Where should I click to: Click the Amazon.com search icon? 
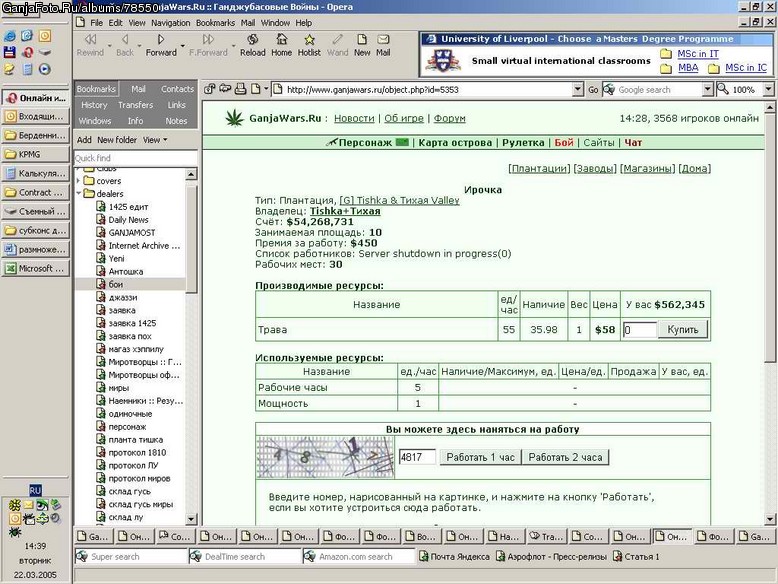pos(309,556)
